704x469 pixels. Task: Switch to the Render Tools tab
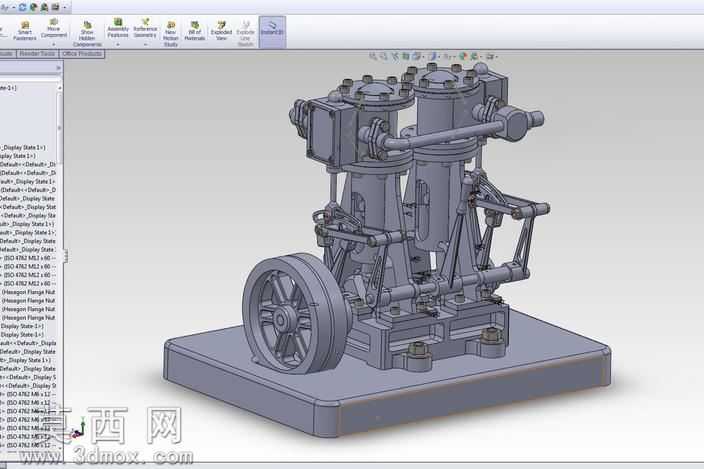[x=37, y=54]
